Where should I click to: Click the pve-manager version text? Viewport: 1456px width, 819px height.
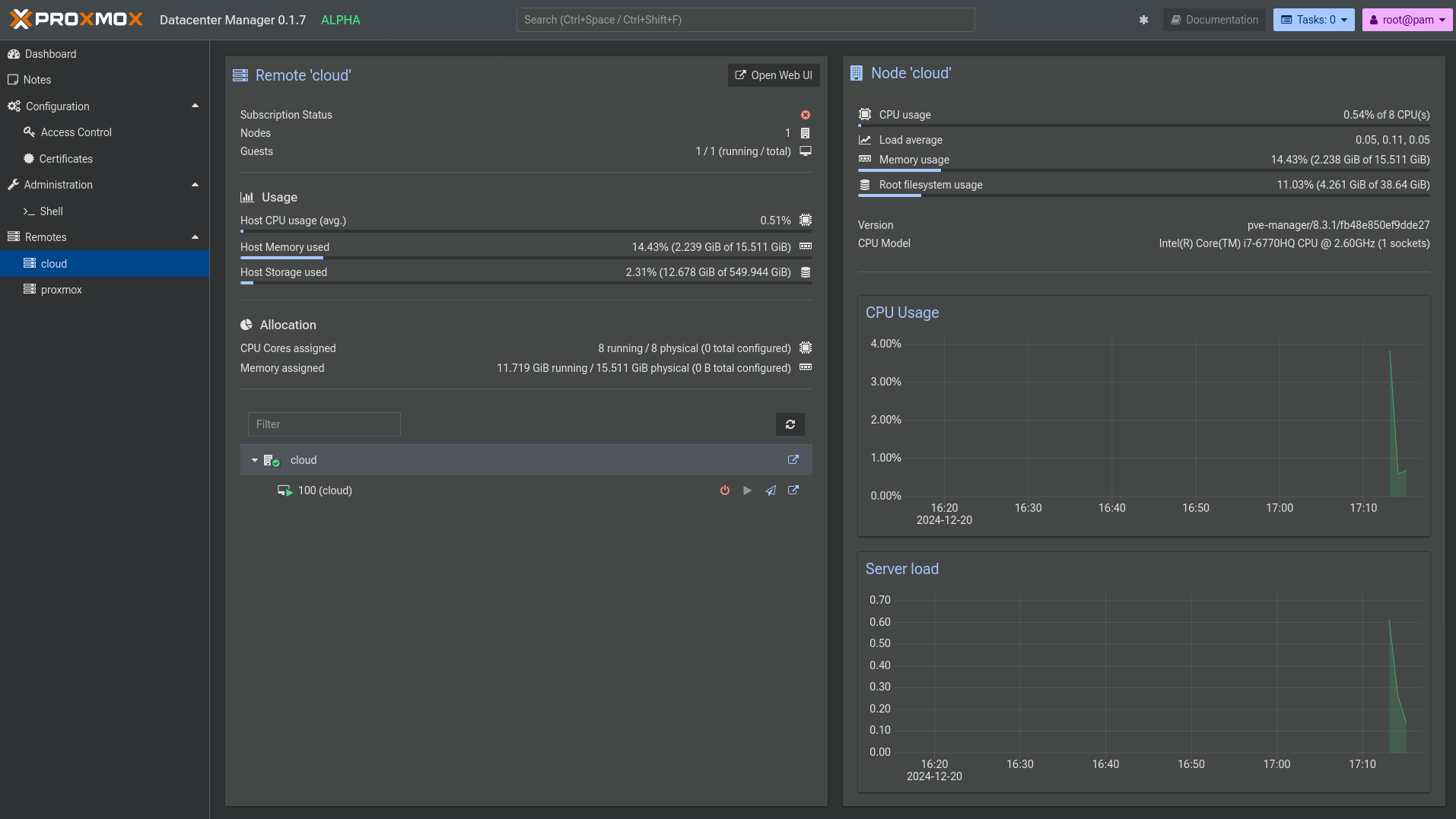1338,225
